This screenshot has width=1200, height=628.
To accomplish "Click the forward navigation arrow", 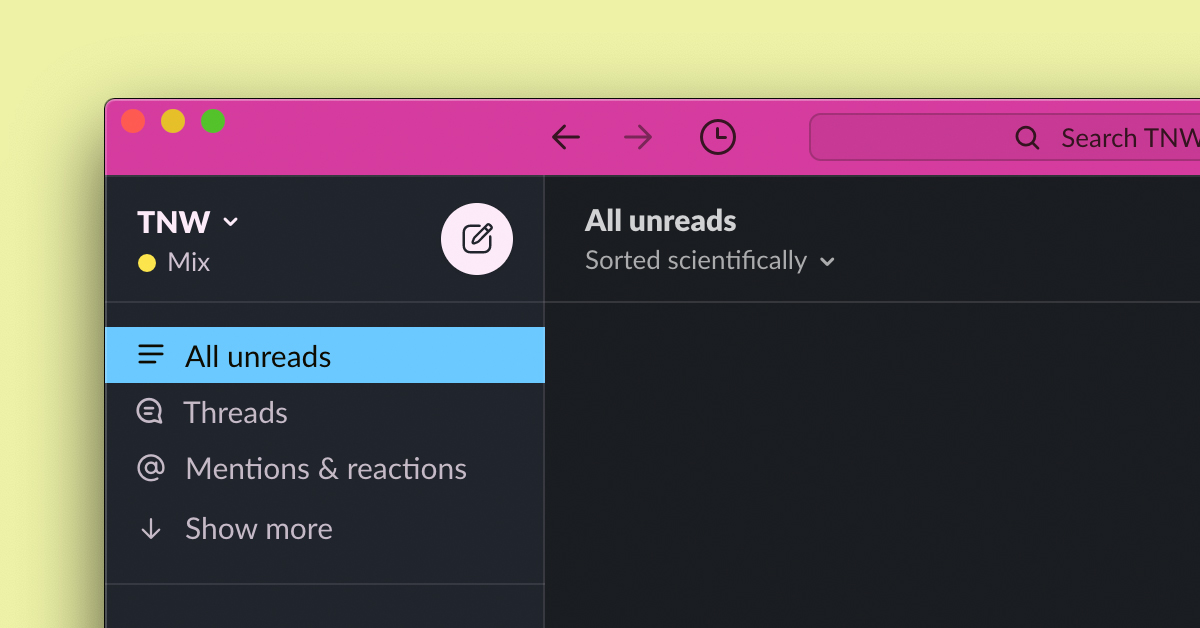I will [637, 137].
